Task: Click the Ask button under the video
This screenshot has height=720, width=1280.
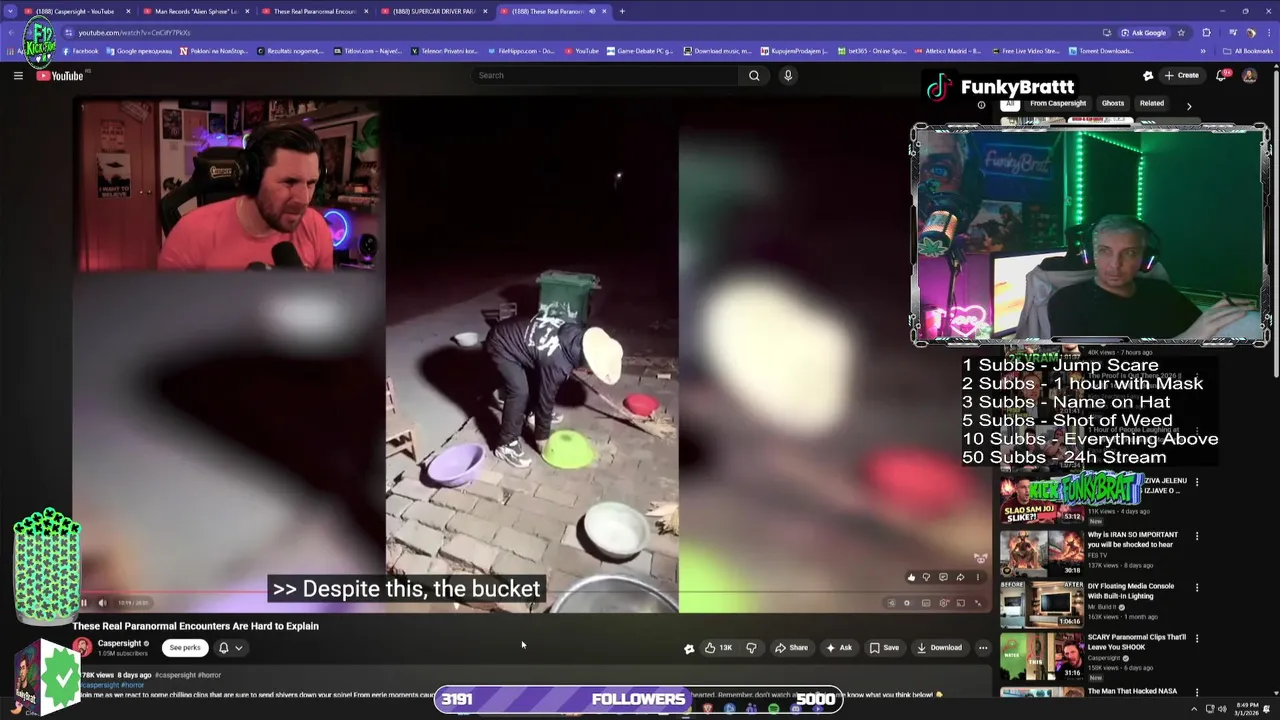Action: click(839, 648)
